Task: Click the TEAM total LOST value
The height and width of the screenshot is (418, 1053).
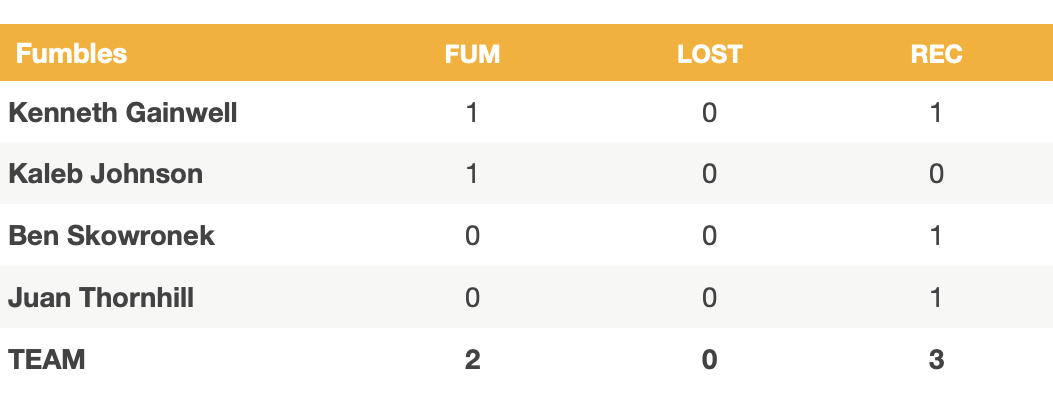Action: click(709, 360)
